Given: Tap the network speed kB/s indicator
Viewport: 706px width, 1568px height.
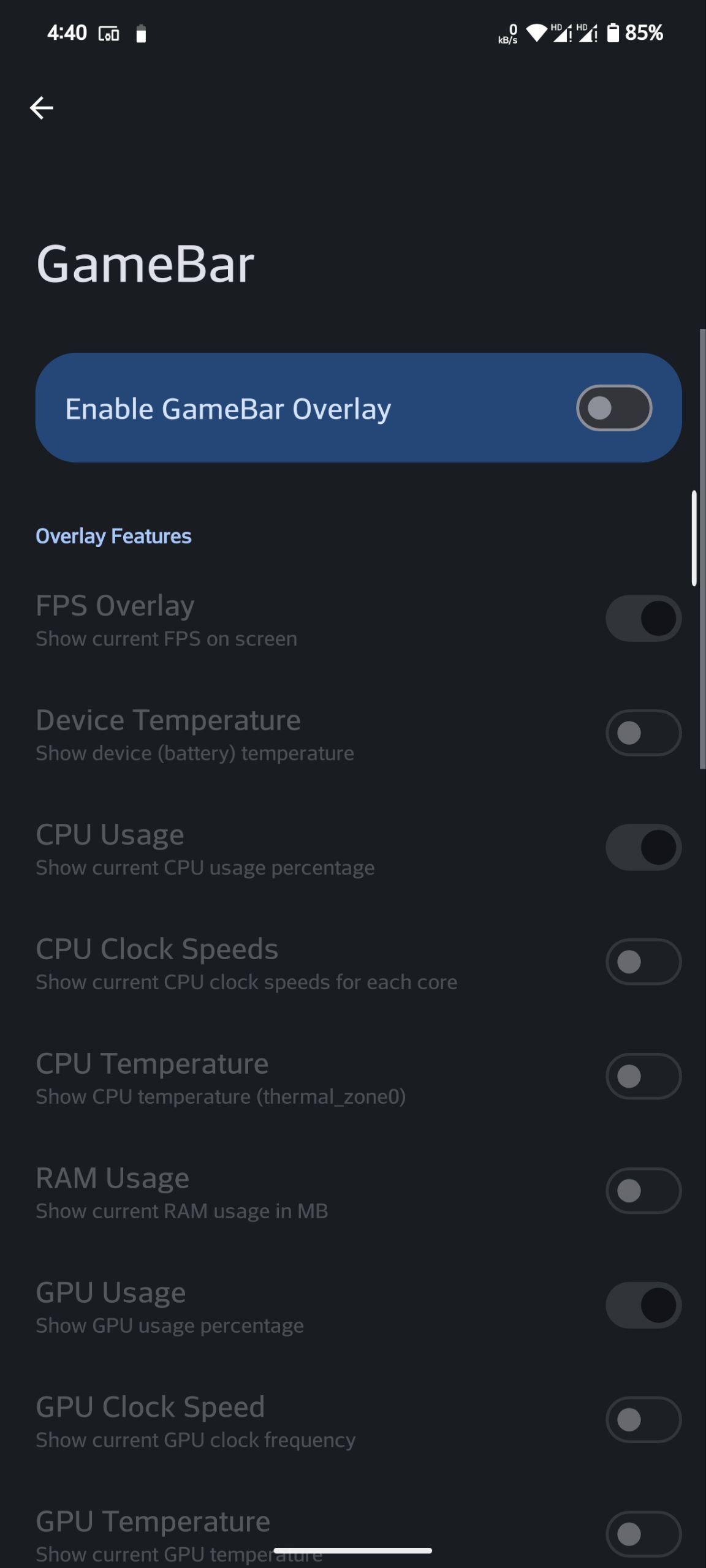Looking at the screenshot, I should click(508, 34).
